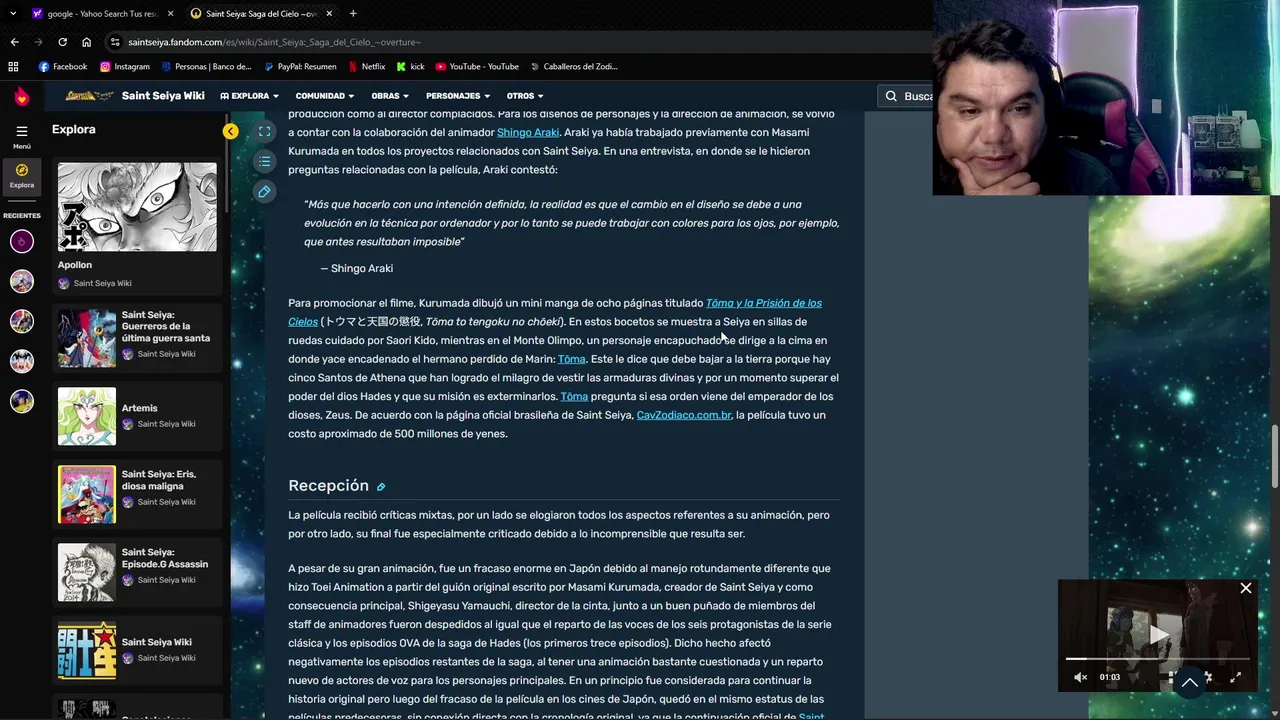
Task: Open the Saint Seiya wiki logo image
Action: pos(89,96)
